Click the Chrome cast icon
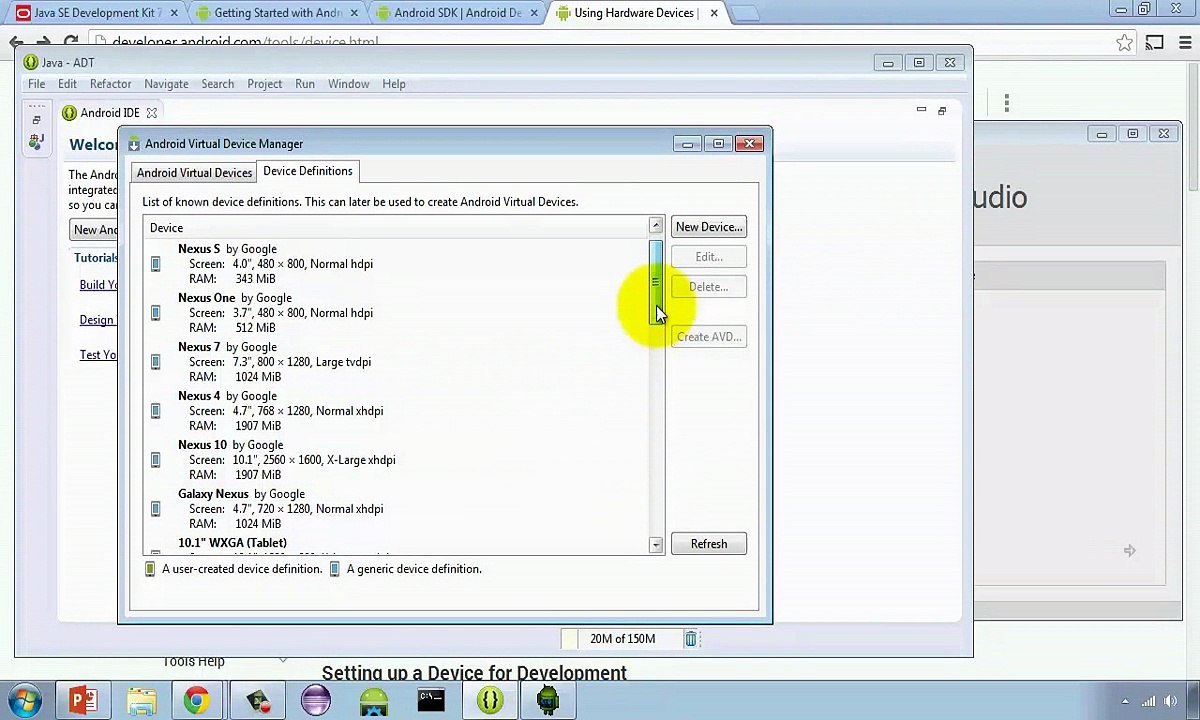1200x720 pixels. pos(1154,42)
